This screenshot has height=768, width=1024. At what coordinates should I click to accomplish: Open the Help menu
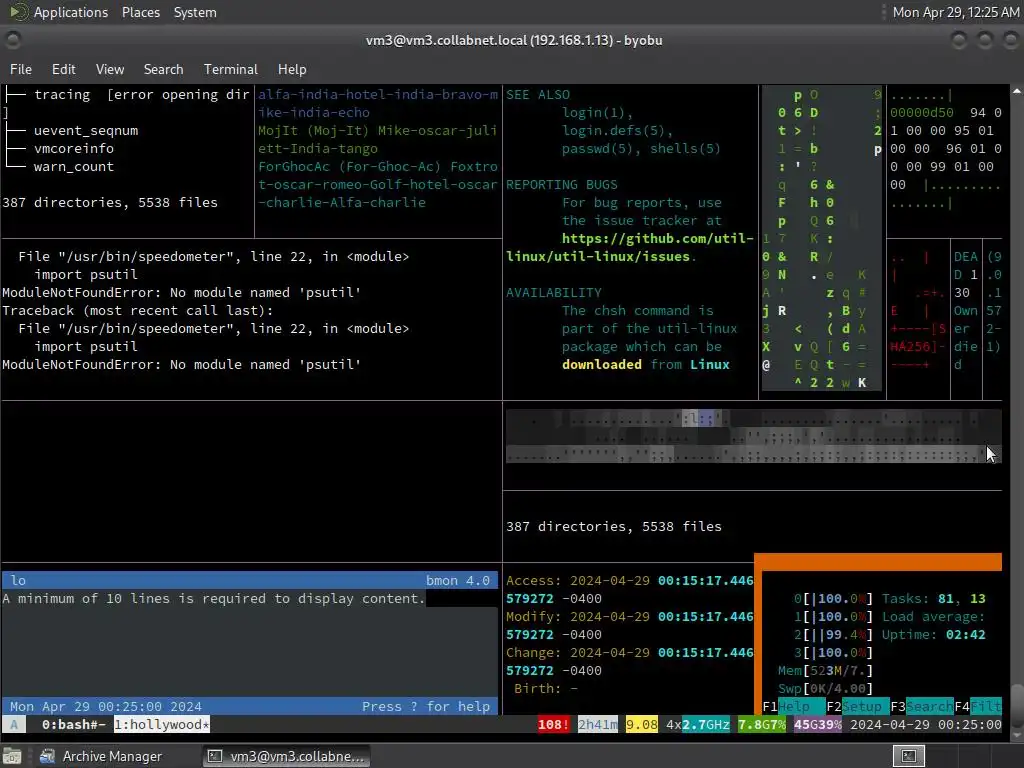[x=292, y=69]
